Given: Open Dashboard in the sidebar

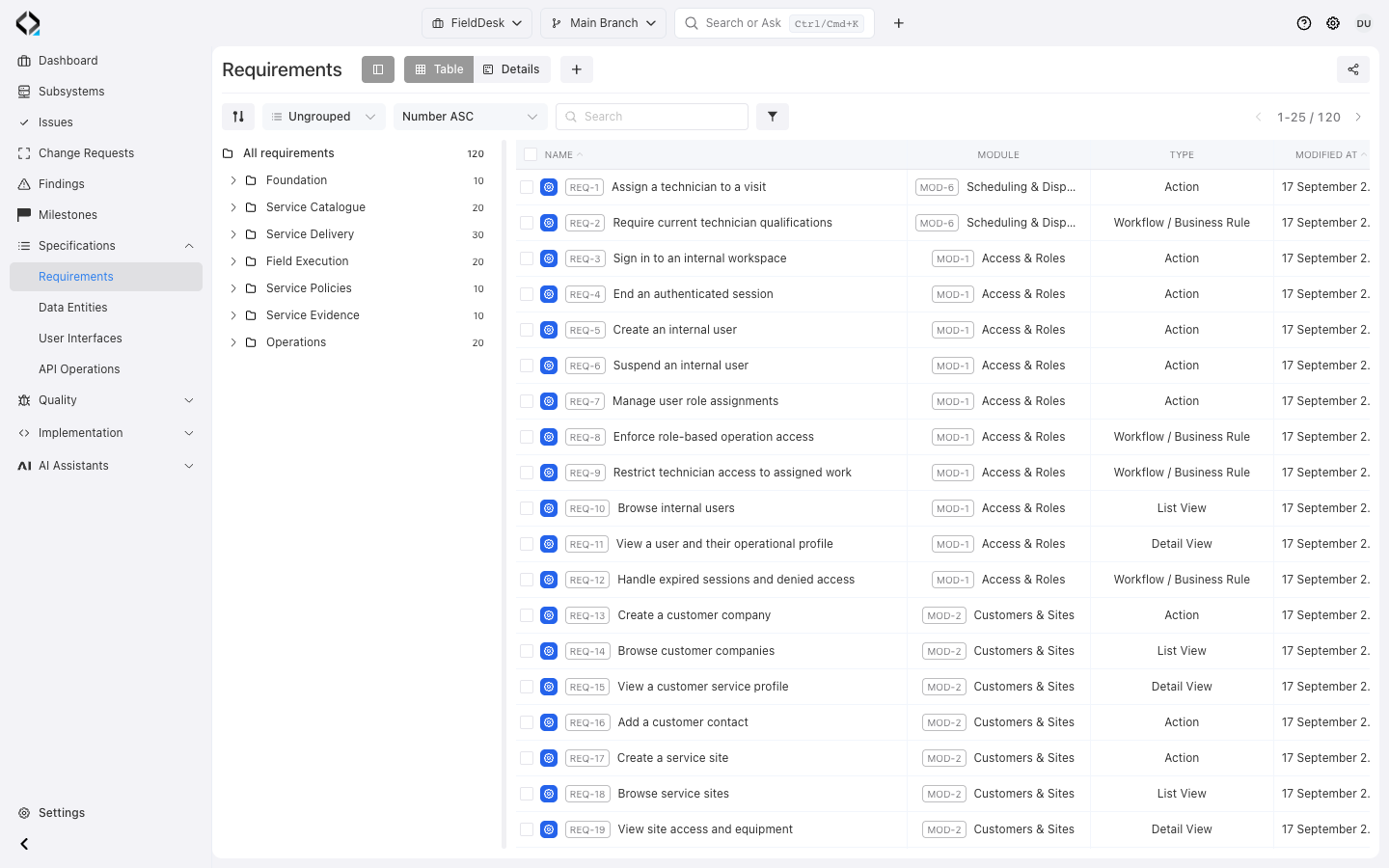Looking at the screenshot, I should pos(106,61).
